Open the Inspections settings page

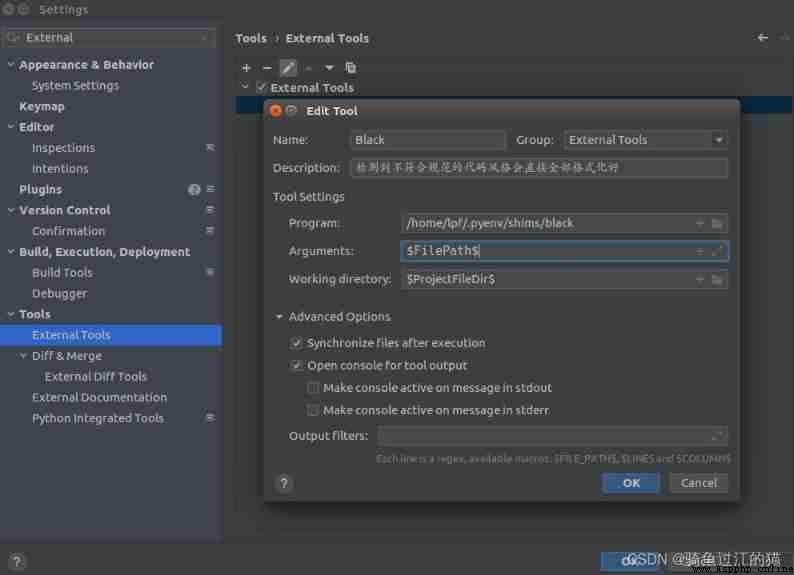pyautogui.click(x=63, y=148)
